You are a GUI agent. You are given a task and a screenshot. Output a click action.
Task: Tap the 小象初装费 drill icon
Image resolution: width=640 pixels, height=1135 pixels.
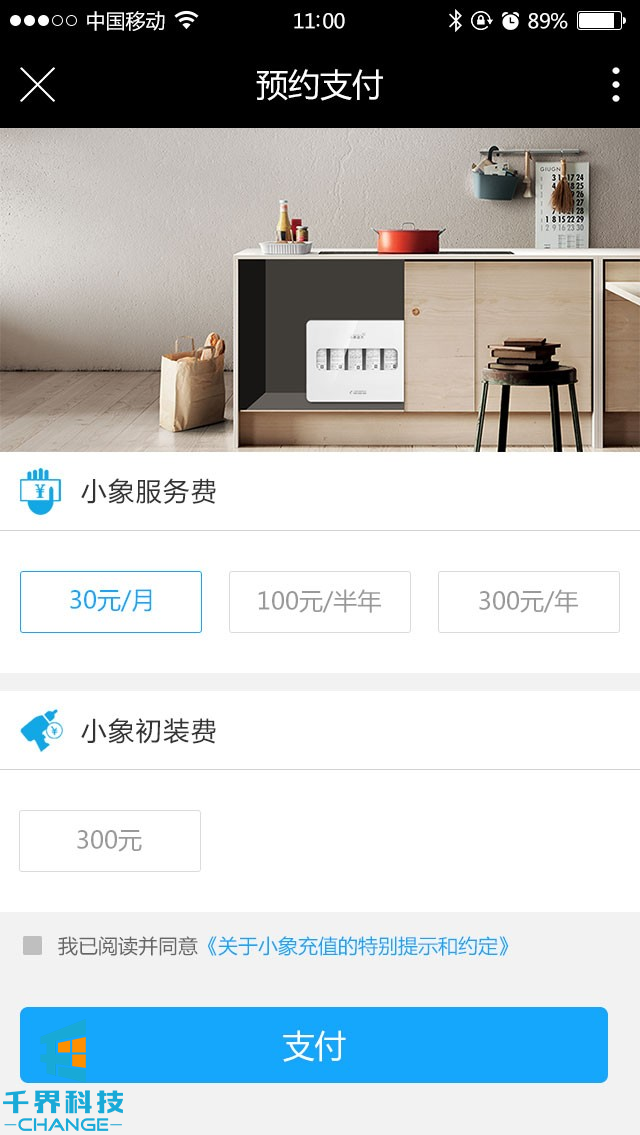point(41,730)
